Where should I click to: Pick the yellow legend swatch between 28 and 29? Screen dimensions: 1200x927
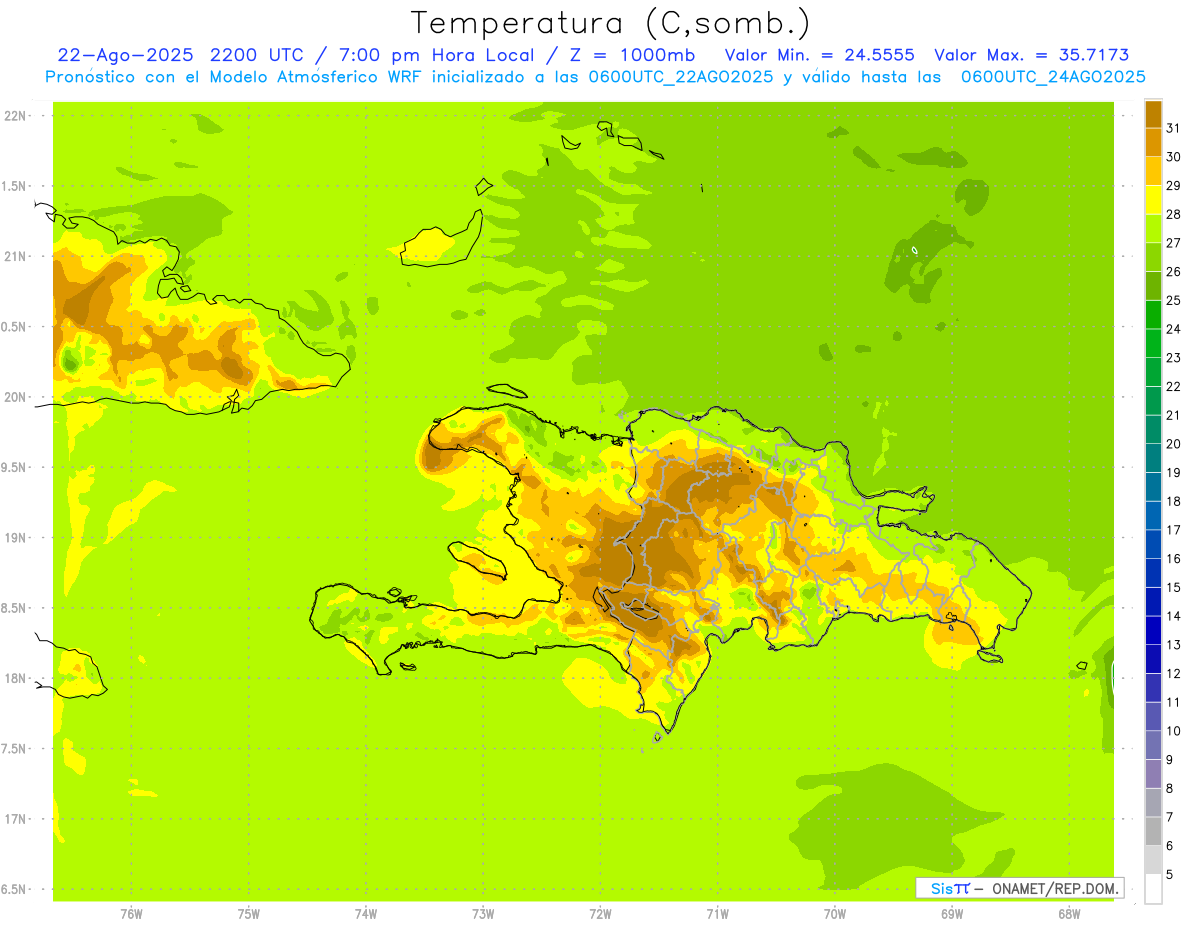coord(1153,199)
